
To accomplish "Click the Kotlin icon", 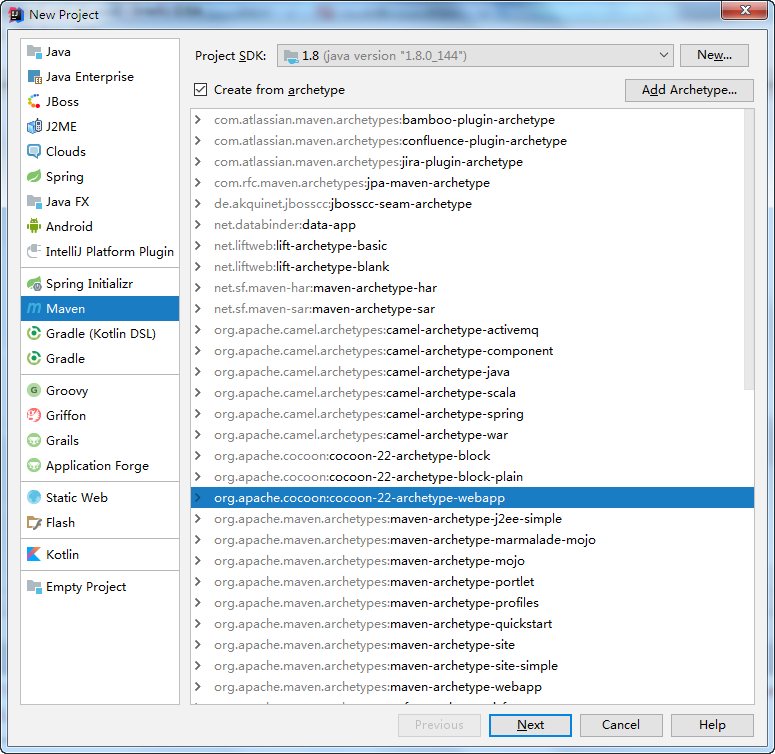I will tap(34, 554).
